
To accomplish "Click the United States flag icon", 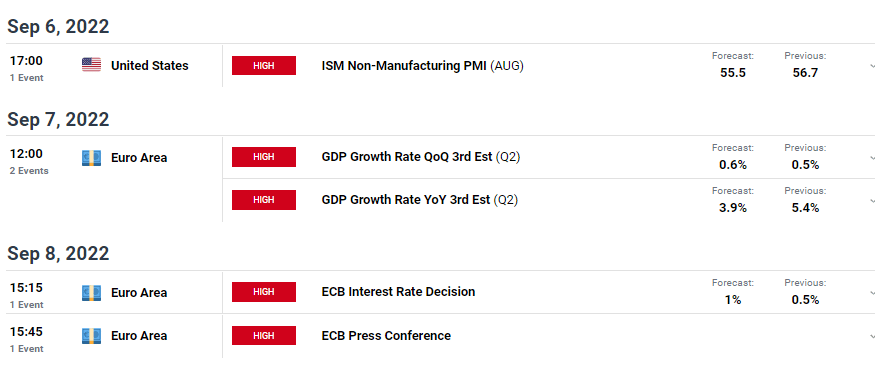I will [92, 65].
